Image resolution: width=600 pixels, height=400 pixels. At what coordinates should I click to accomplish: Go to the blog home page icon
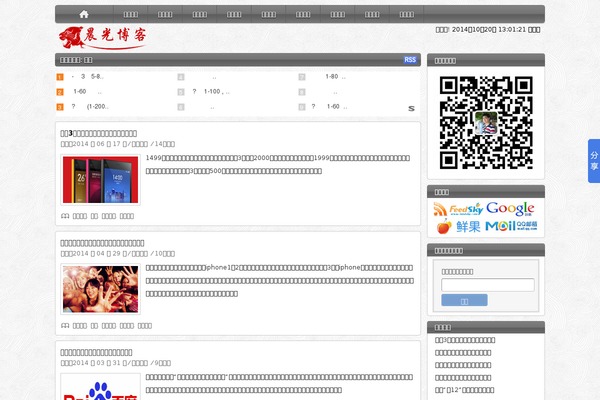click(84, 14)
